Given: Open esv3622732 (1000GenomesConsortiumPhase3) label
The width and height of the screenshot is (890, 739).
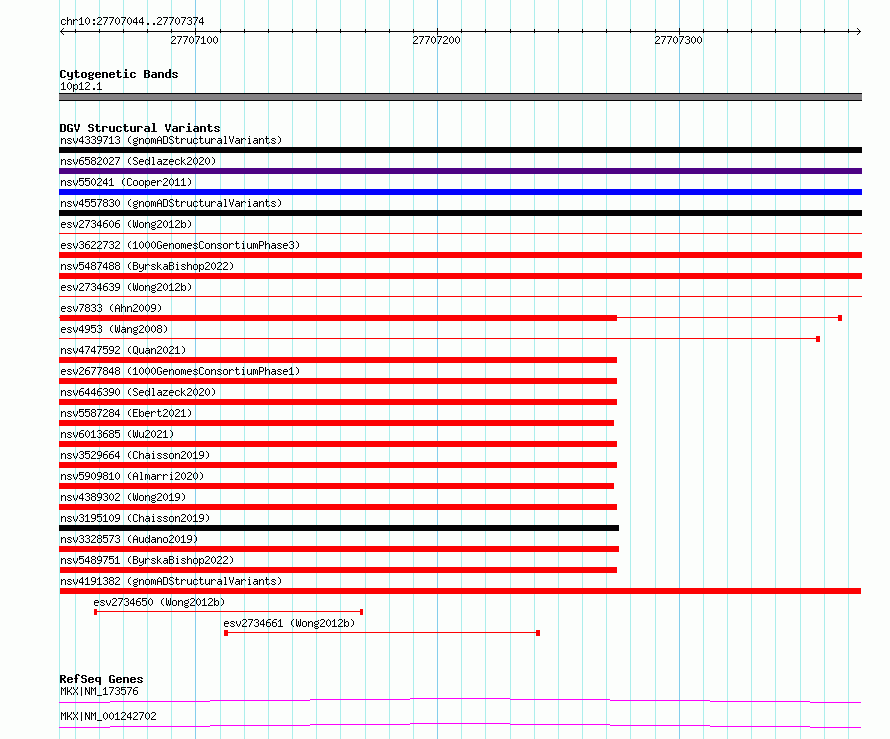Looking at the screenshot, I should click(x=180, y=245).
